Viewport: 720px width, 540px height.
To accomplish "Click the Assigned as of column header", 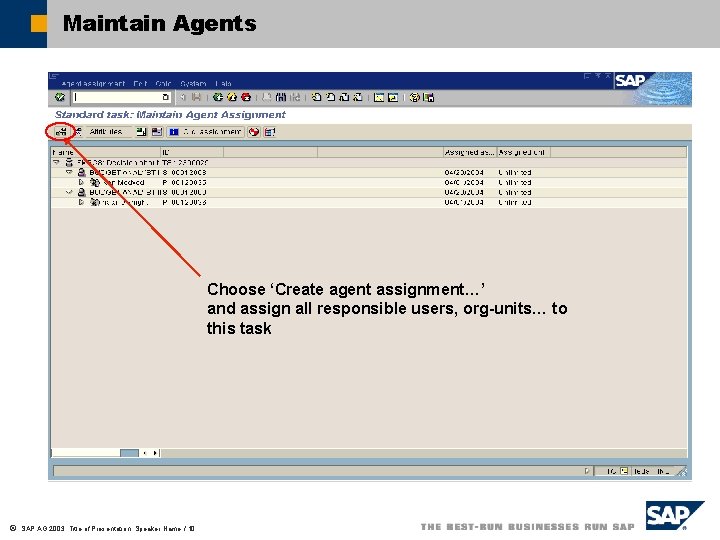I will [470, 152].
